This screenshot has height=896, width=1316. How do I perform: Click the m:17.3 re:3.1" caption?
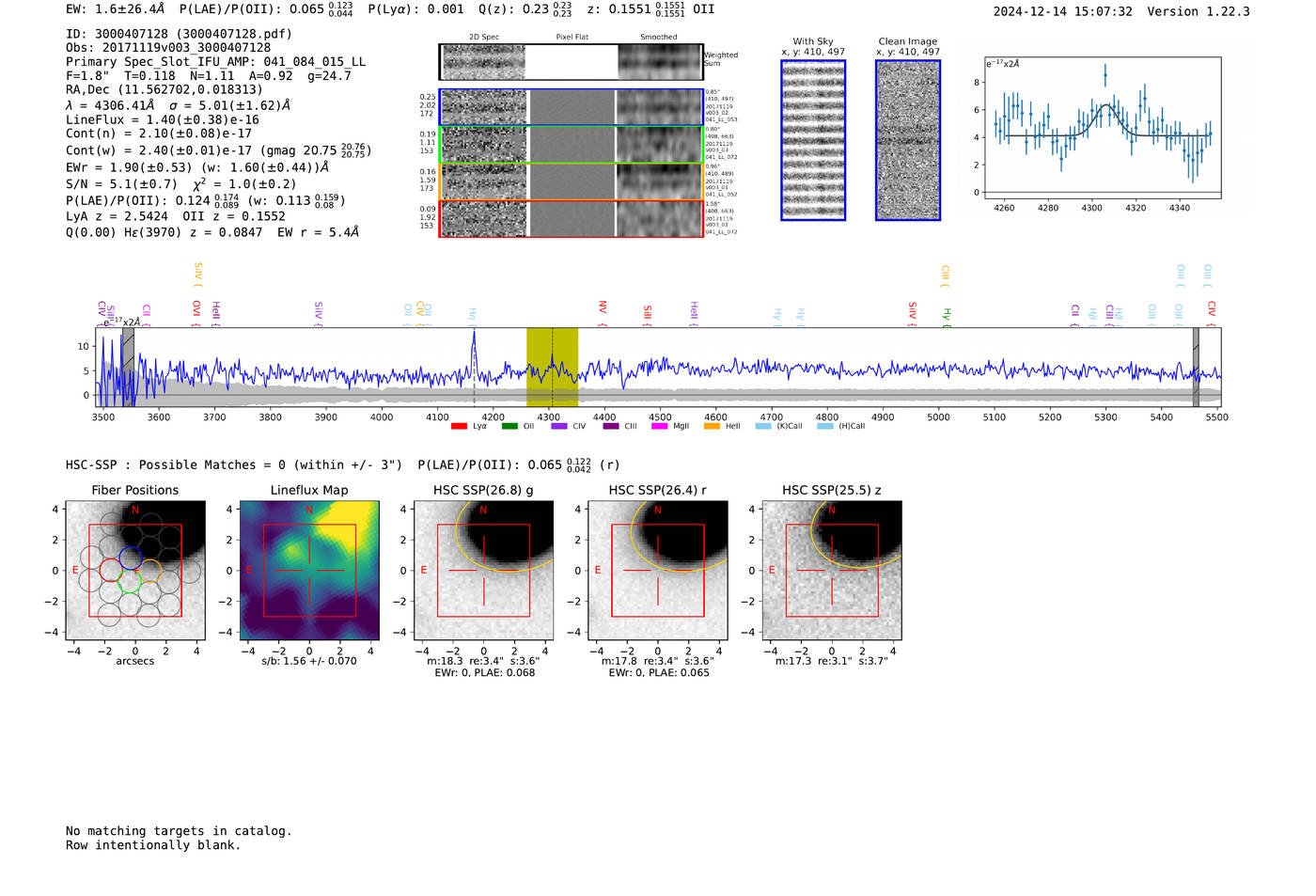(x=832, y=661)
